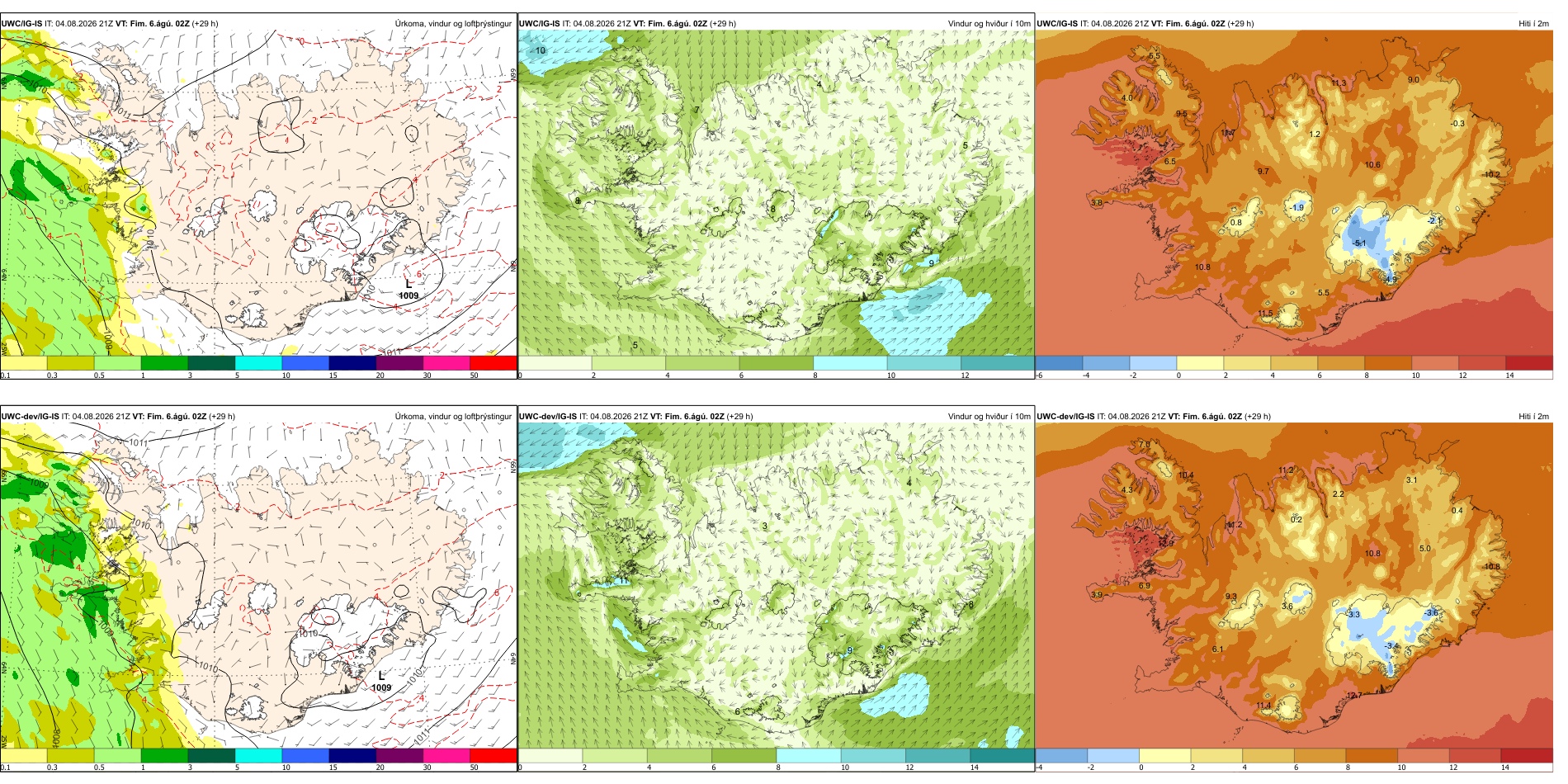Click the 11.4 value on the UWC-dev/IG-IS temperature map
Screen dimensions: 1568x784
point(1263,706)
